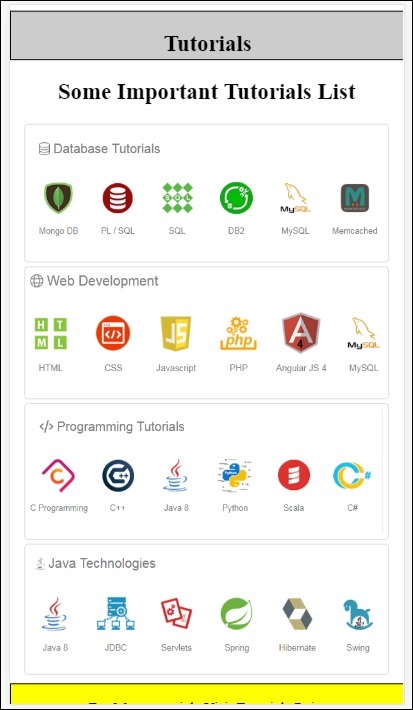Click the Database Tutorials section heading
Screen dimensions: 413x710
[x=106, y=149]
